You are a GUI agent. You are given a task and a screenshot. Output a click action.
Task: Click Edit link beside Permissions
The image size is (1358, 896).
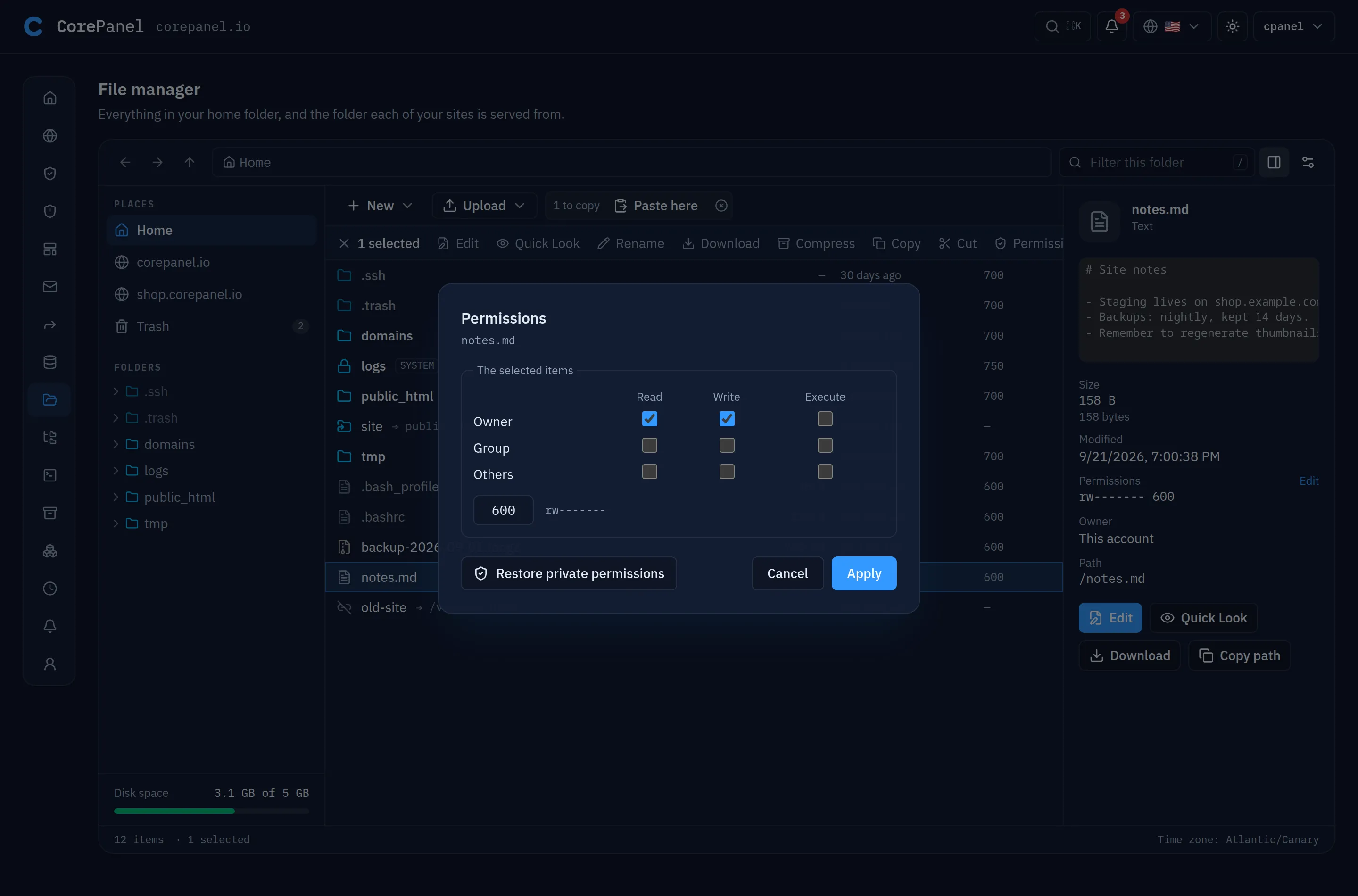pos(1309,481)
